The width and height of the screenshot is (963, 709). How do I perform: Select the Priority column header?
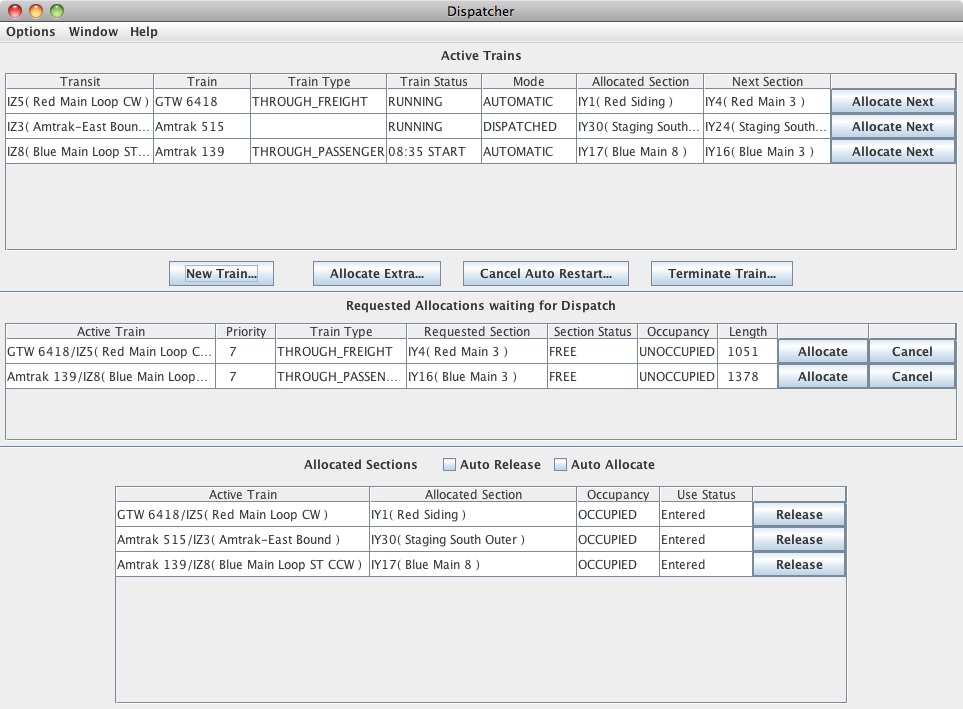tap(245, 332)
